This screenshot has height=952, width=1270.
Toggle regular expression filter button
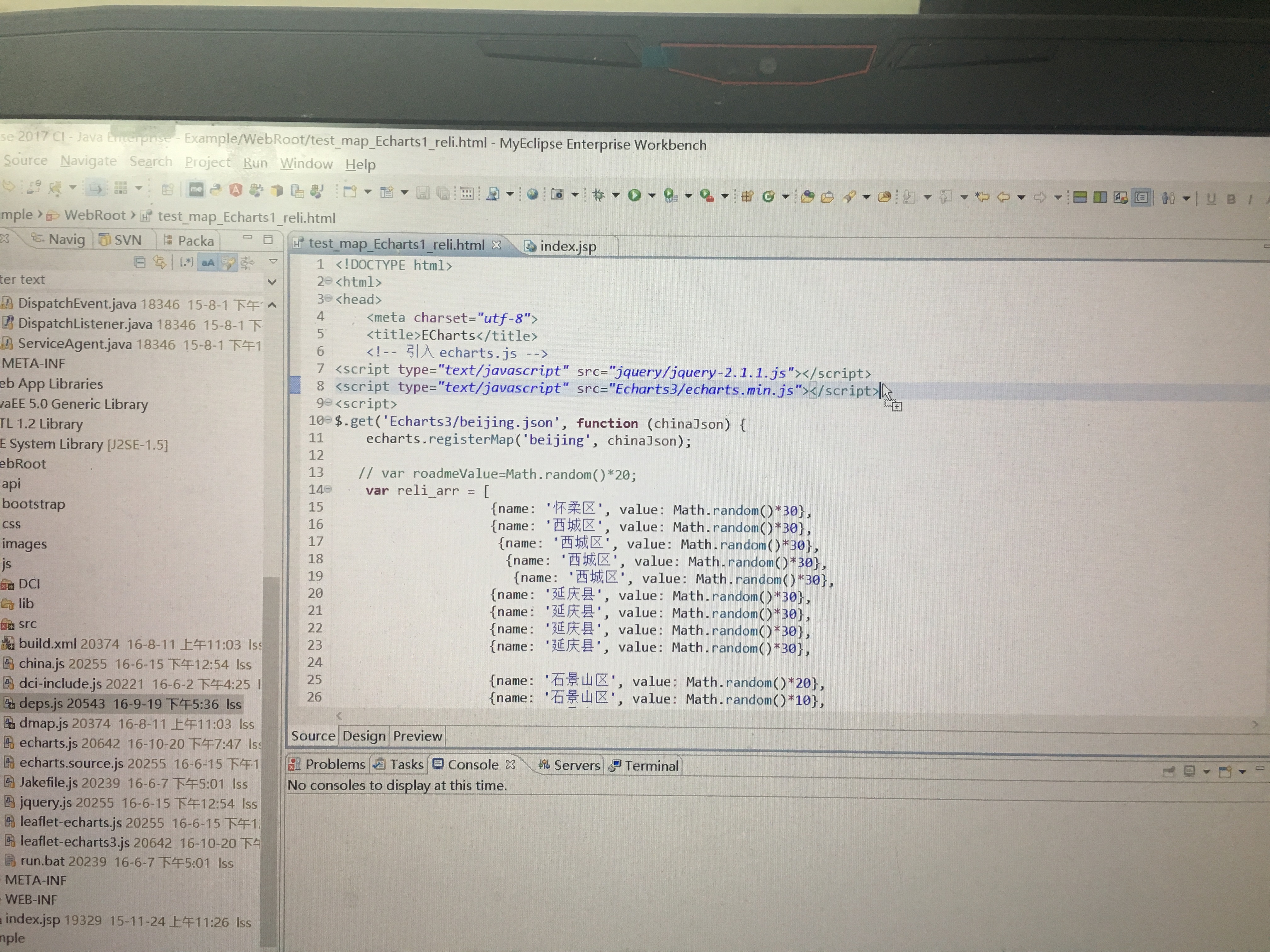[186, 262]
